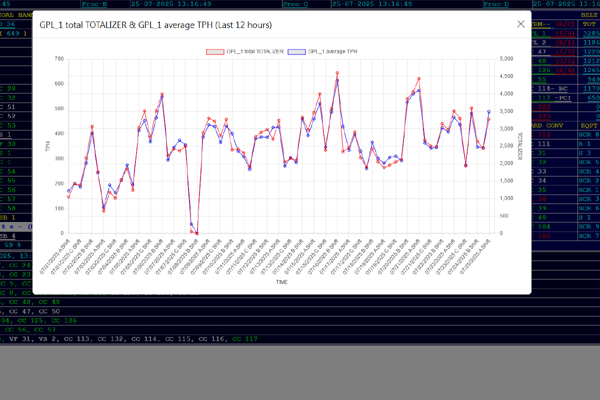Click cc 132 in the bottom list
Screen dimensions: 600x400
click(x=110, y=339)
